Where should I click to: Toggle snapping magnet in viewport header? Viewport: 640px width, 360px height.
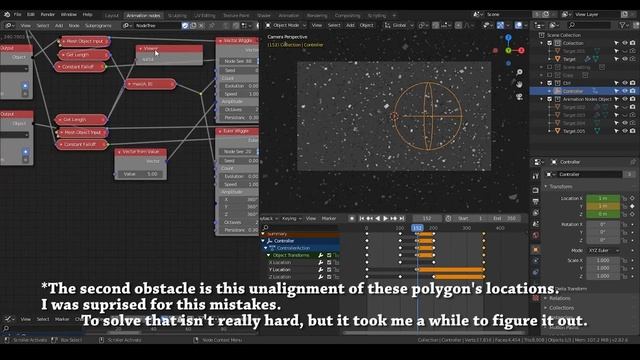(436, 25)
